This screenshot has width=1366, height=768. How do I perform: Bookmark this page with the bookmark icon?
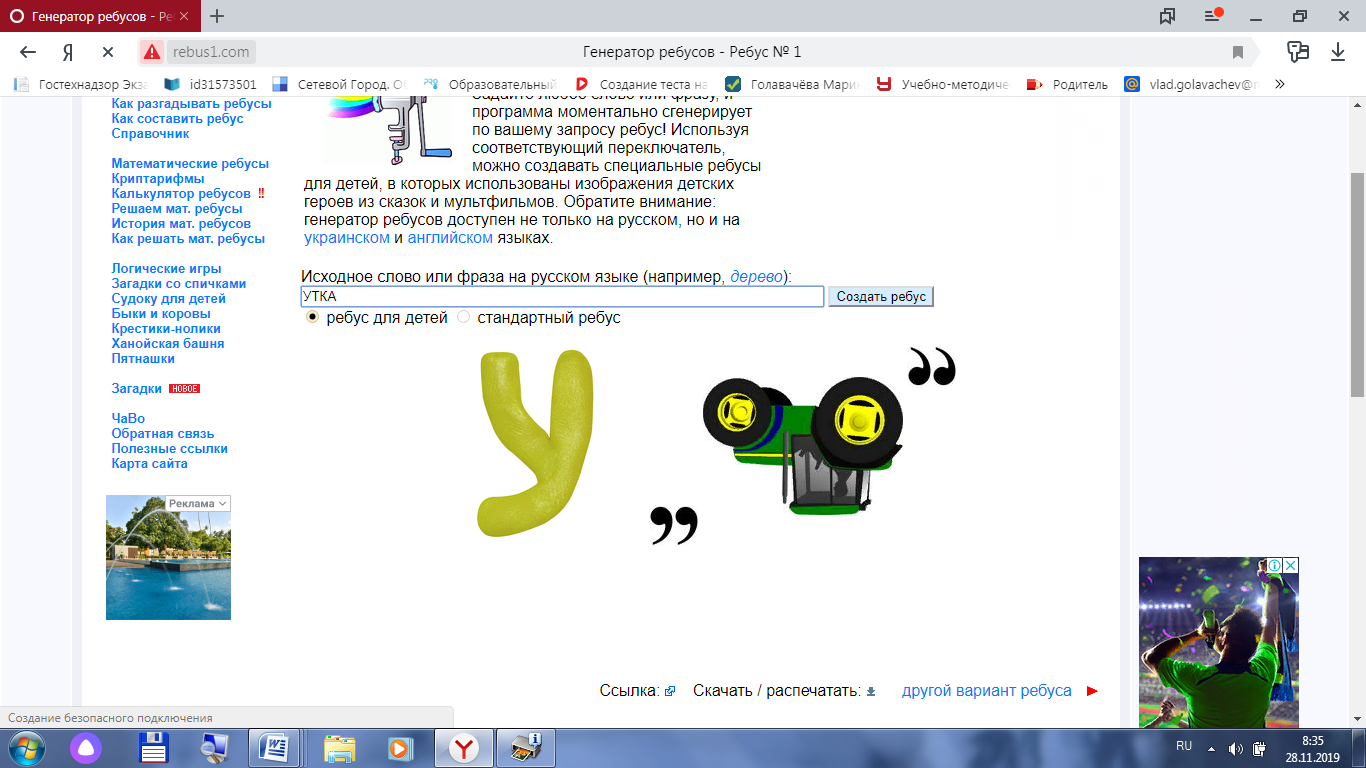coord(1238,52)
